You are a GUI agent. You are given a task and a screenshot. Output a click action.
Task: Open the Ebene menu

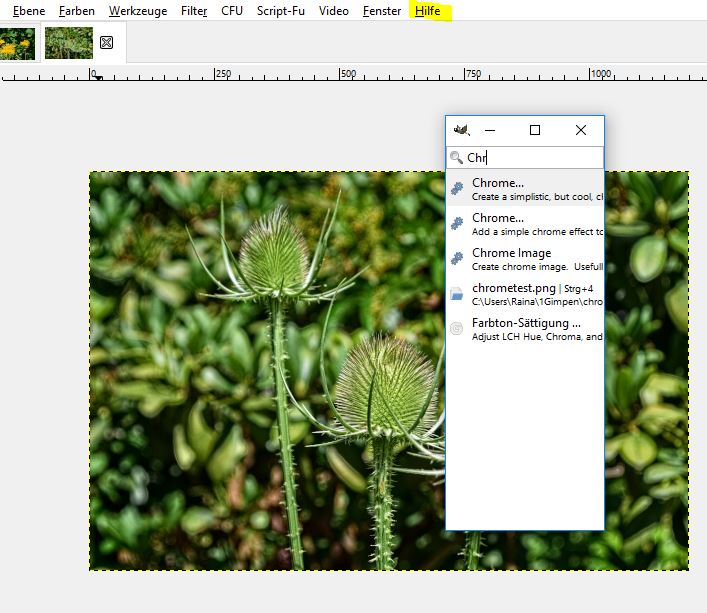(29, 11)
